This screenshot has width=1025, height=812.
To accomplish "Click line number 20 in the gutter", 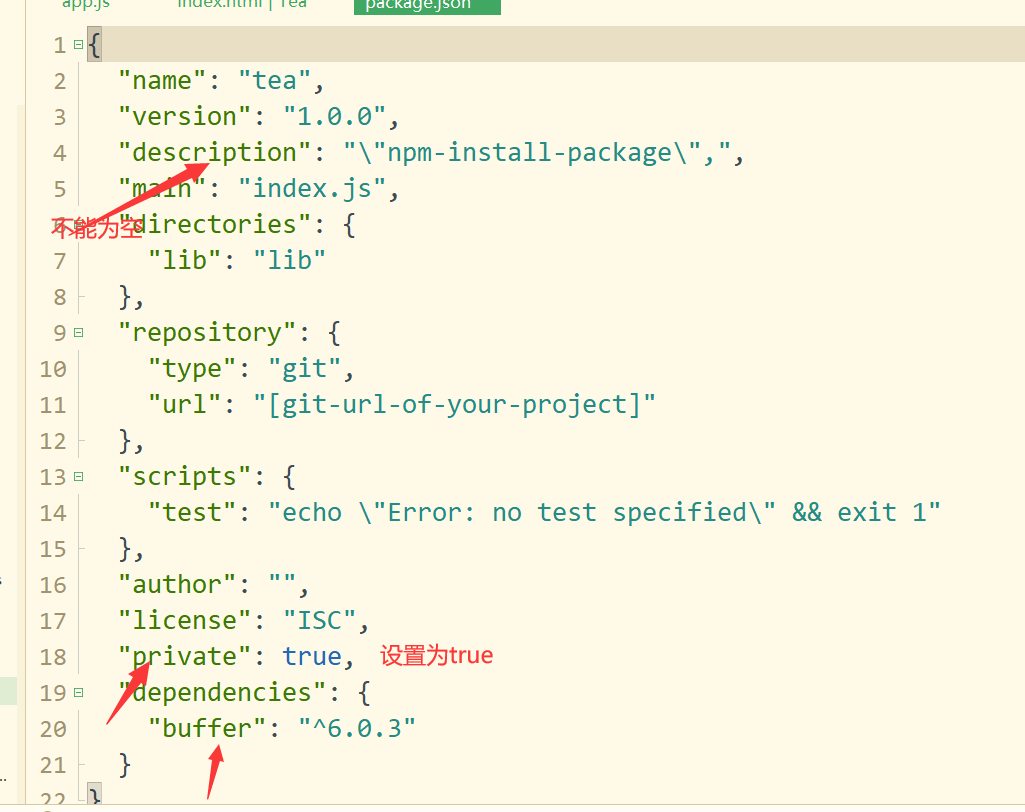I will pyautogui.click(x=53, y=728).
